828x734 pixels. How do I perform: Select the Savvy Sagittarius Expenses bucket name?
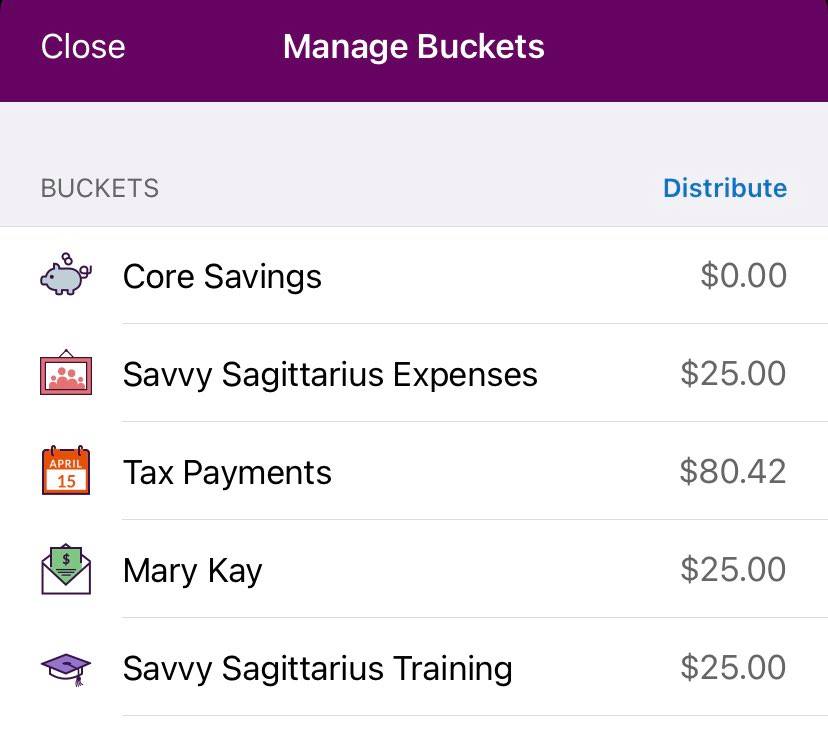tap(330, 374)
